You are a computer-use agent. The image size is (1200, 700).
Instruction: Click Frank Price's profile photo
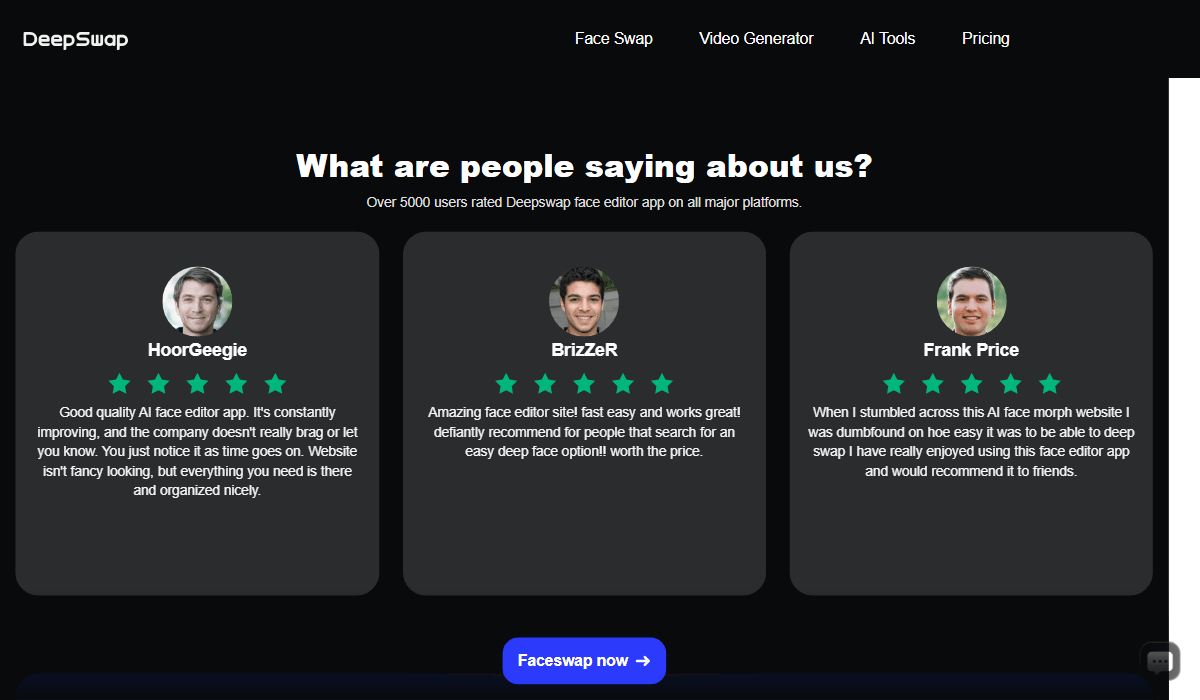pos(971,301)
